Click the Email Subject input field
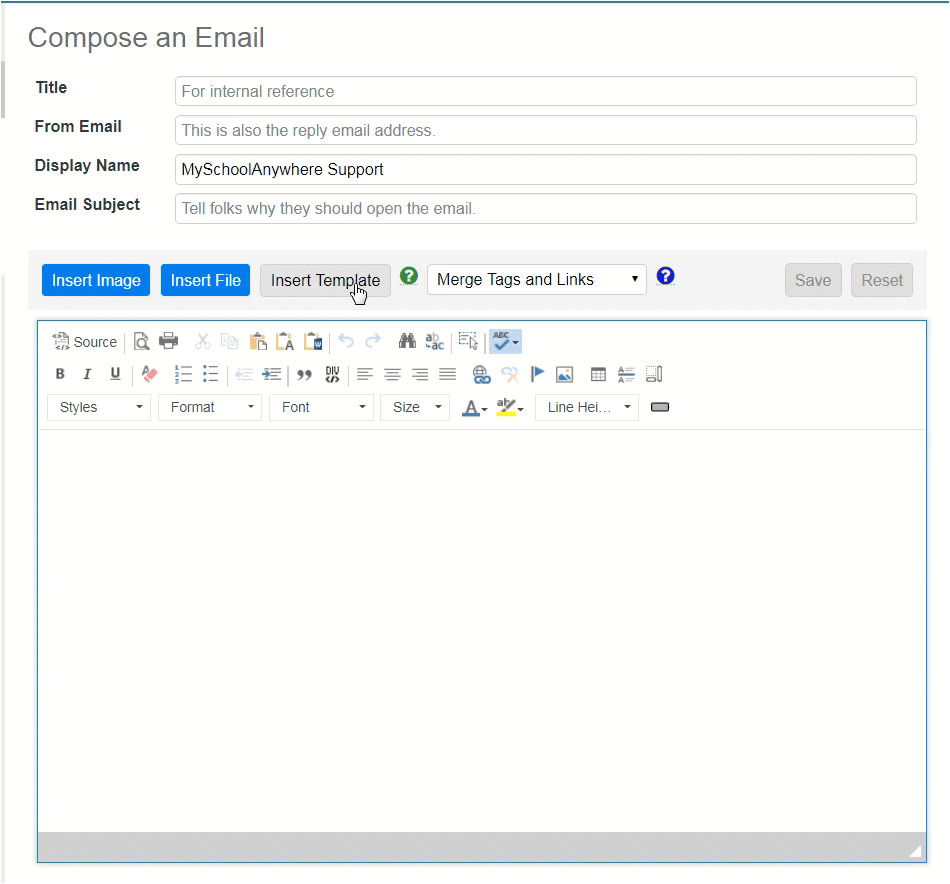Image resolution: width=950 pixels, height=884 pixels. (545, 209)
